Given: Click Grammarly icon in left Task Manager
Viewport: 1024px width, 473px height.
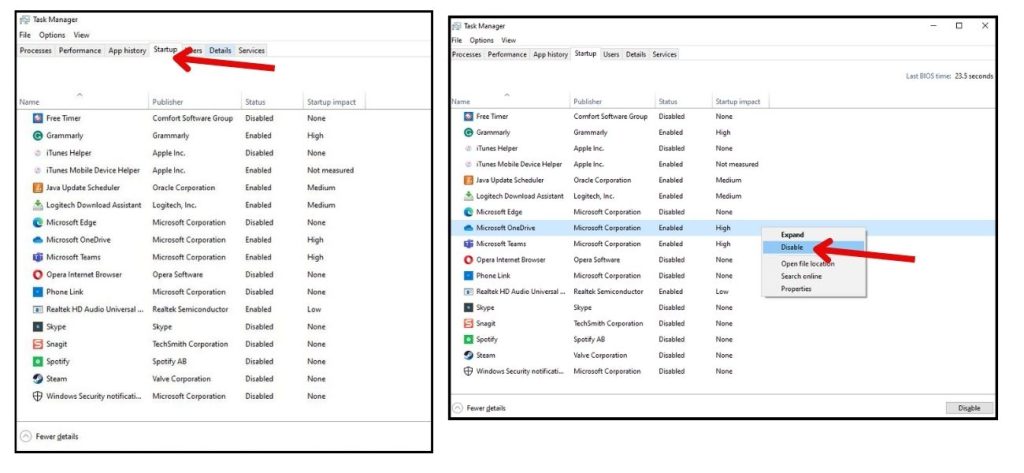Looking at the screenshot, I should click(x=38, y=136).
